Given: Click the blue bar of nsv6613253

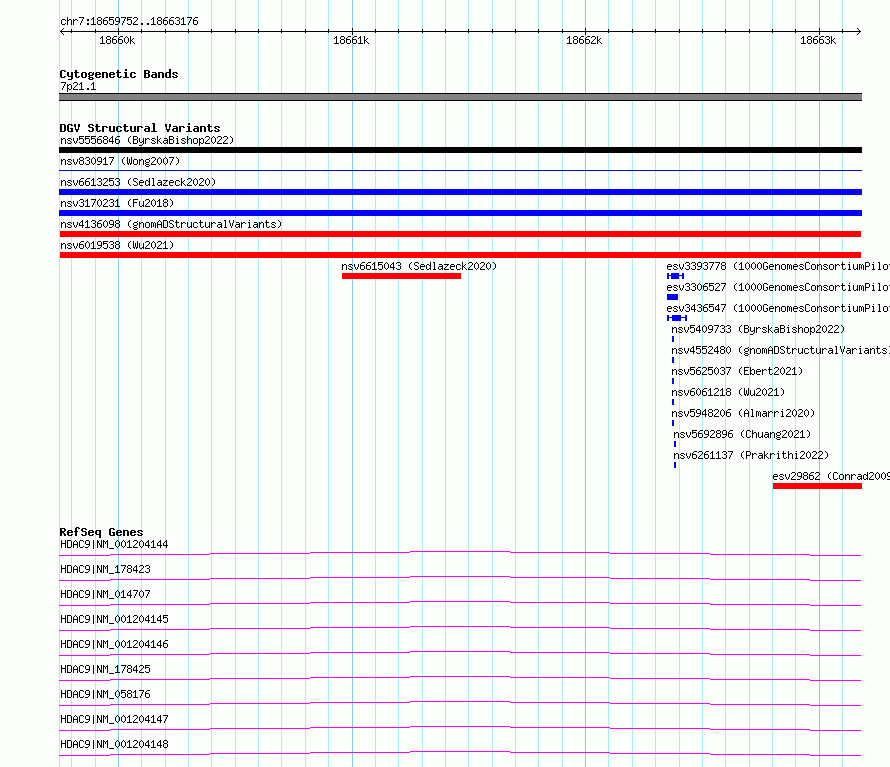Looking at the screenshot, I should pyautogui.click(x=460, y=192).
